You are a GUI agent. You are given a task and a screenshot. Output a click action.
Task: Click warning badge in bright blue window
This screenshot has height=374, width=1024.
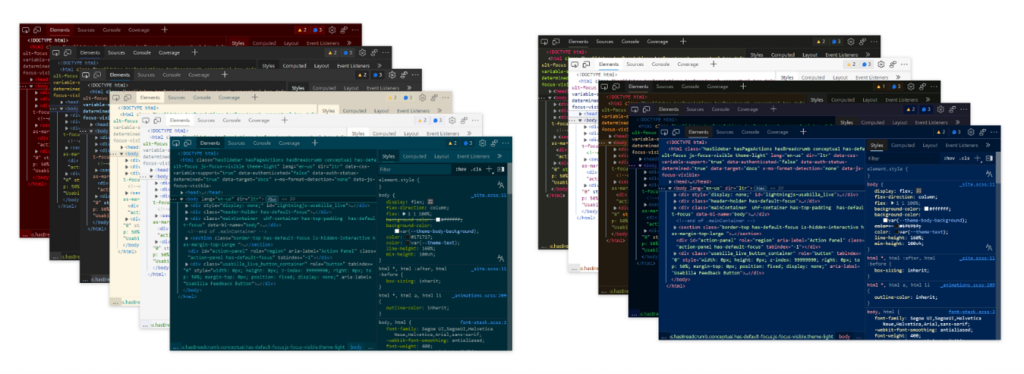click(941, 132)
